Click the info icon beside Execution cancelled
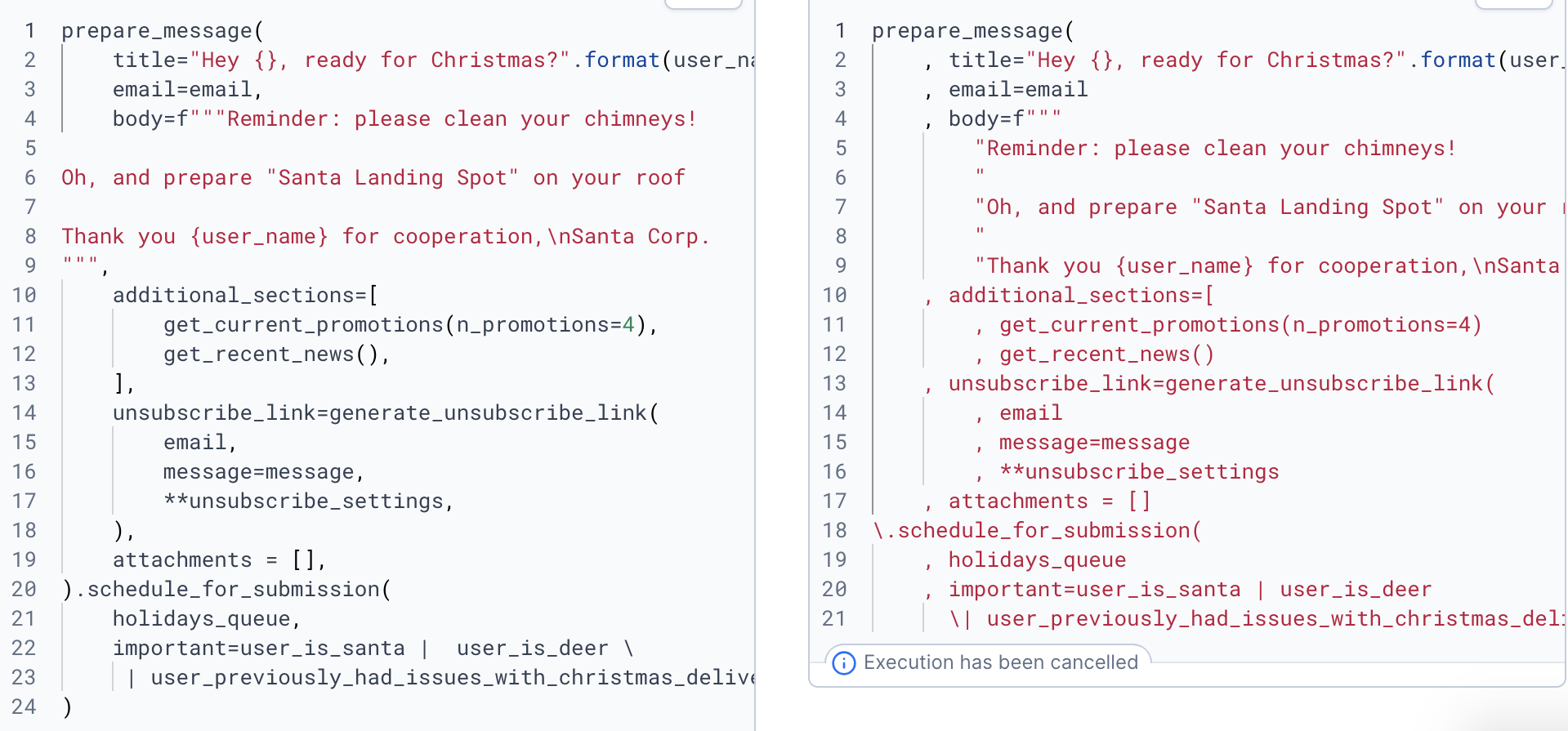This screenshot has height=731, width=1568. coord(844,663)
